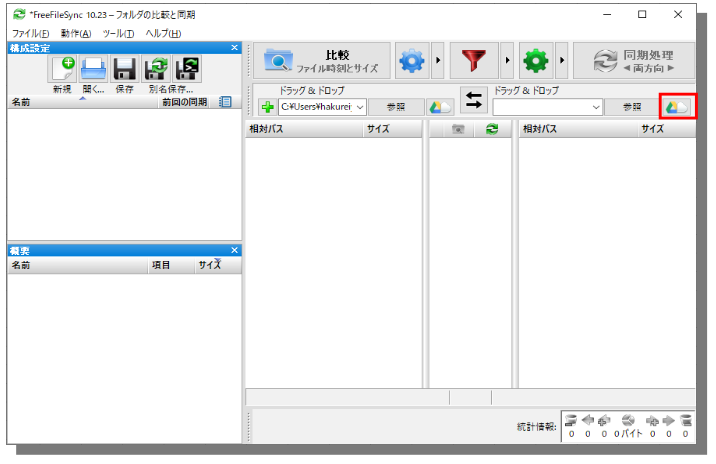The image size is (716, 464).
Task: Toggle the config list column view icon
Action: [x=225, y=102]
